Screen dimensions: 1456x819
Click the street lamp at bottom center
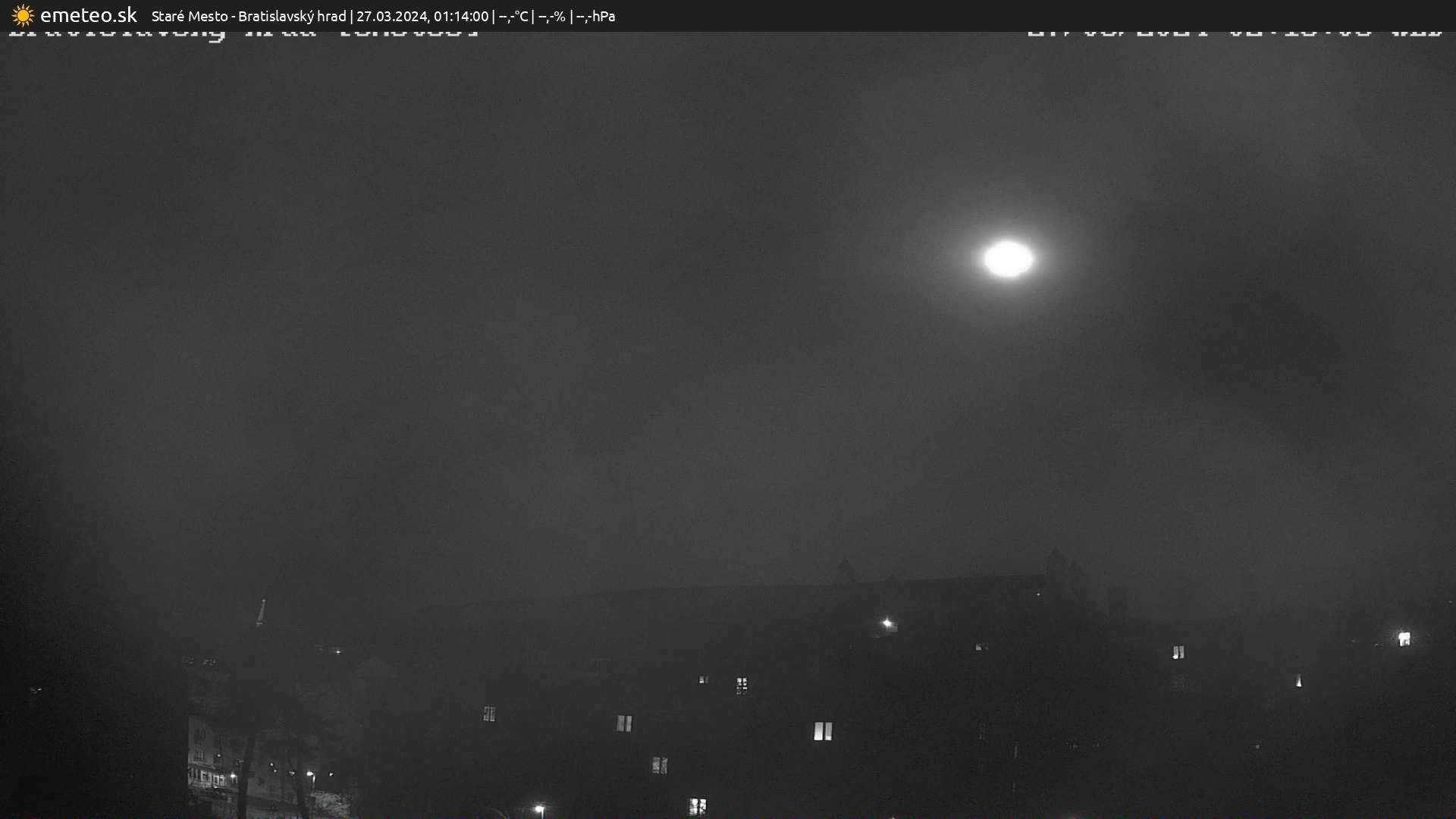pyautogui.click(x=539, y=809)
